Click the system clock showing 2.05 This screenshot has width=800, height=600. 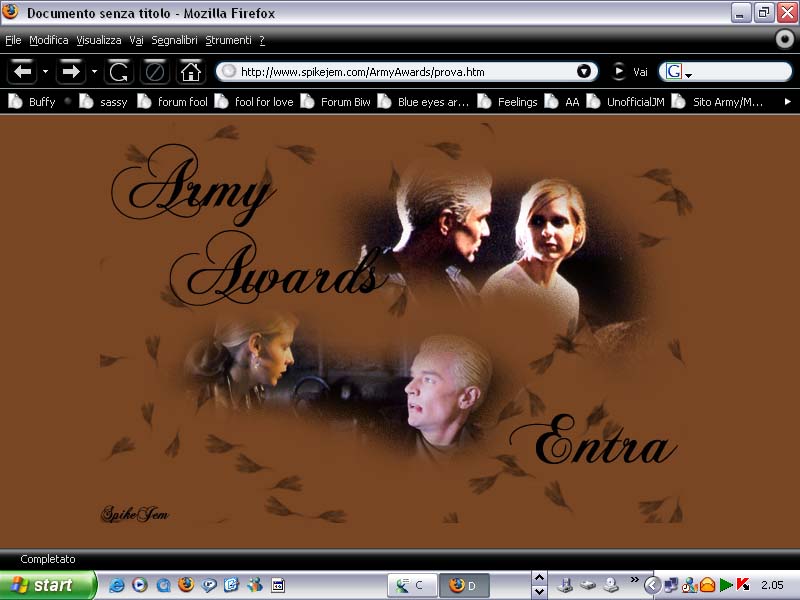[x=772, y=585]
